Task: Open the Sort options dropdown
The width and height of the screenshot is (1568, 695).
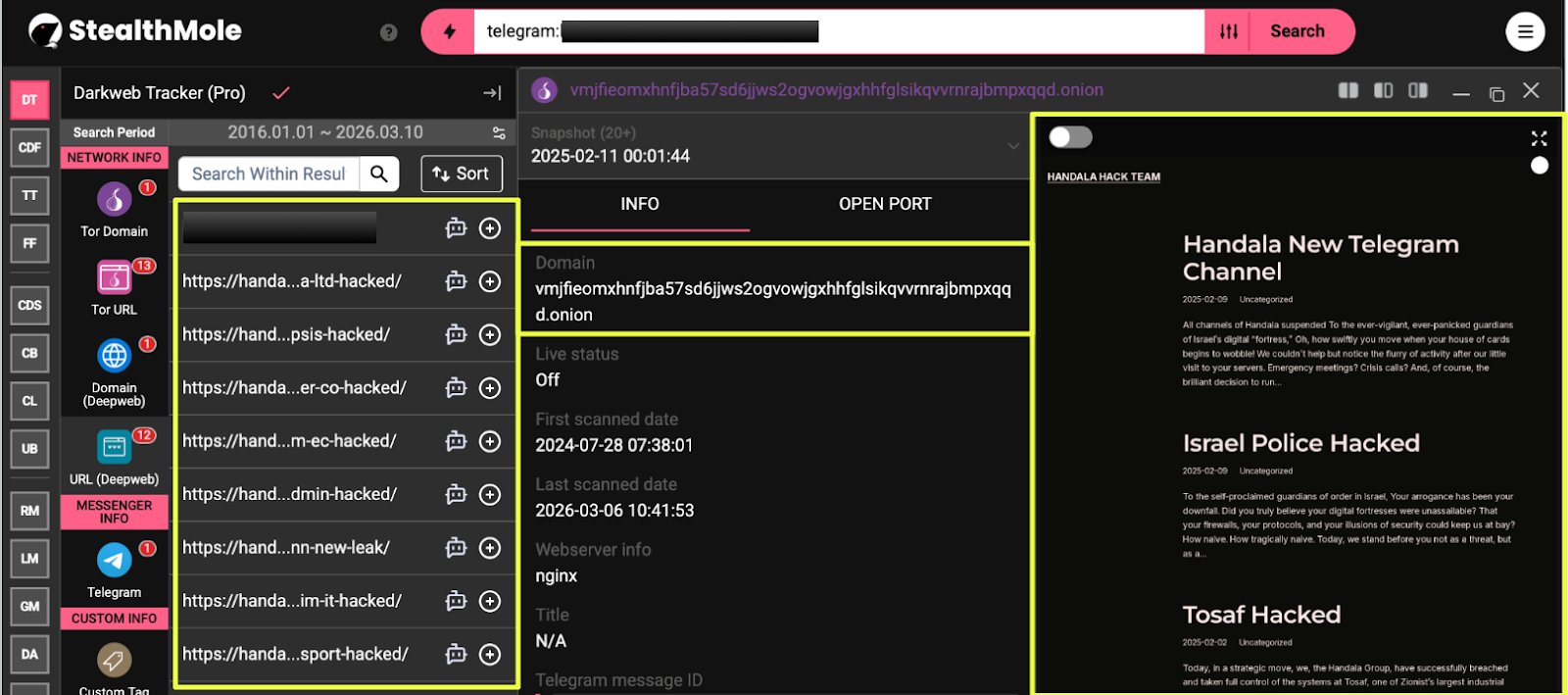Action: pos(462,174)
